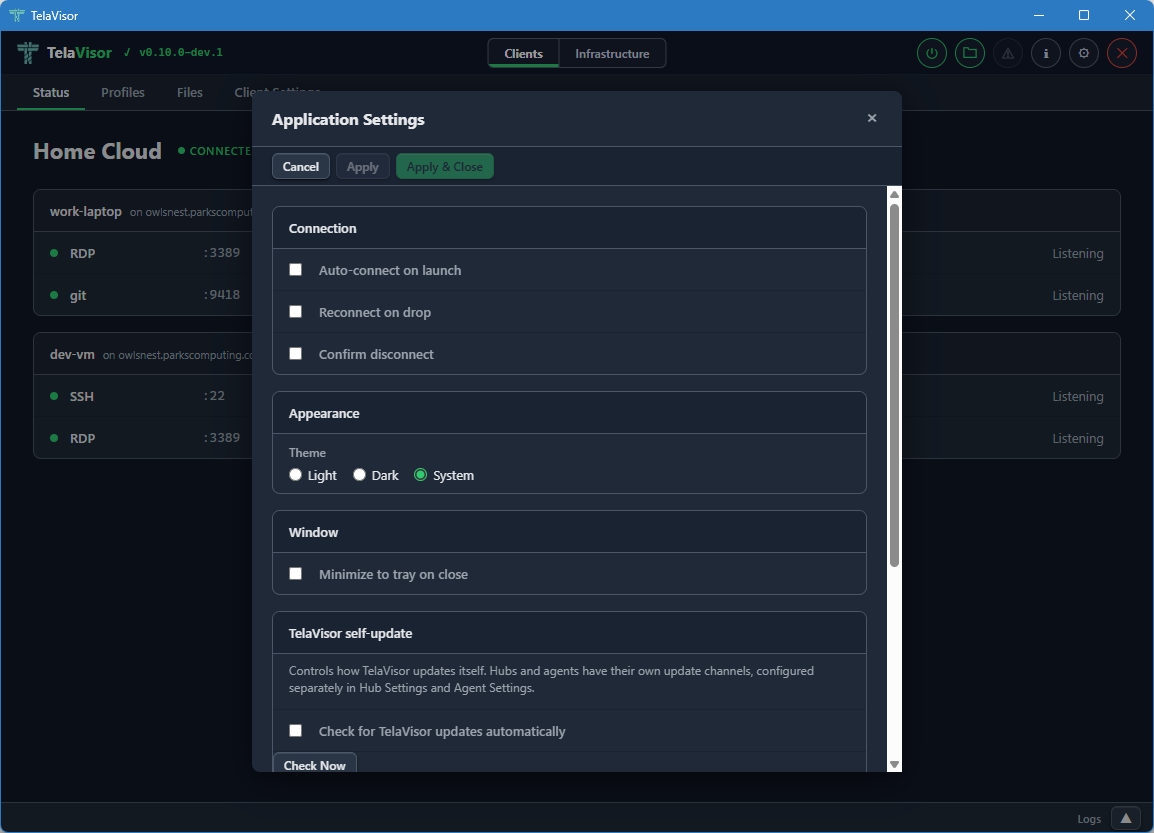Switch to the Infrastructure tab
1154x833 pixels.
click(x=611, y=53)
